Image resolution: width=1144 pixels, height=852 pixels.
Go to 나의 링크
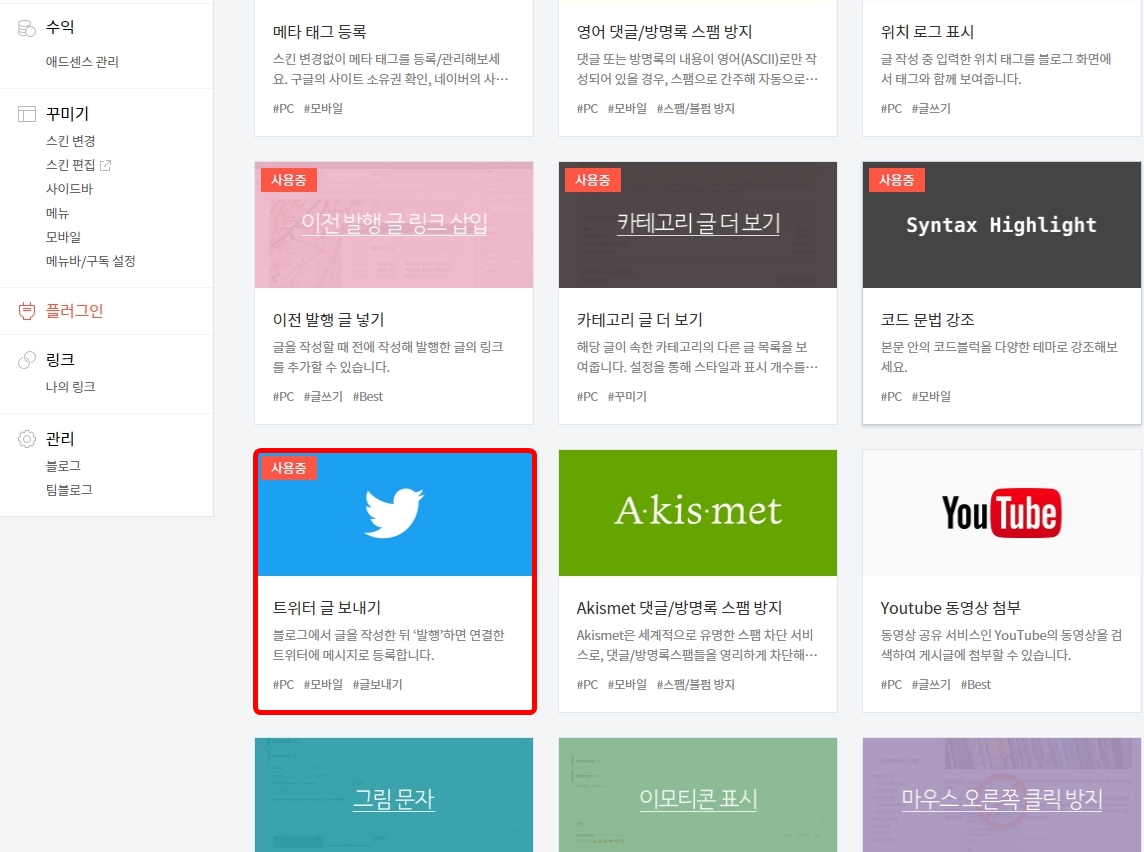pos(70,387)
